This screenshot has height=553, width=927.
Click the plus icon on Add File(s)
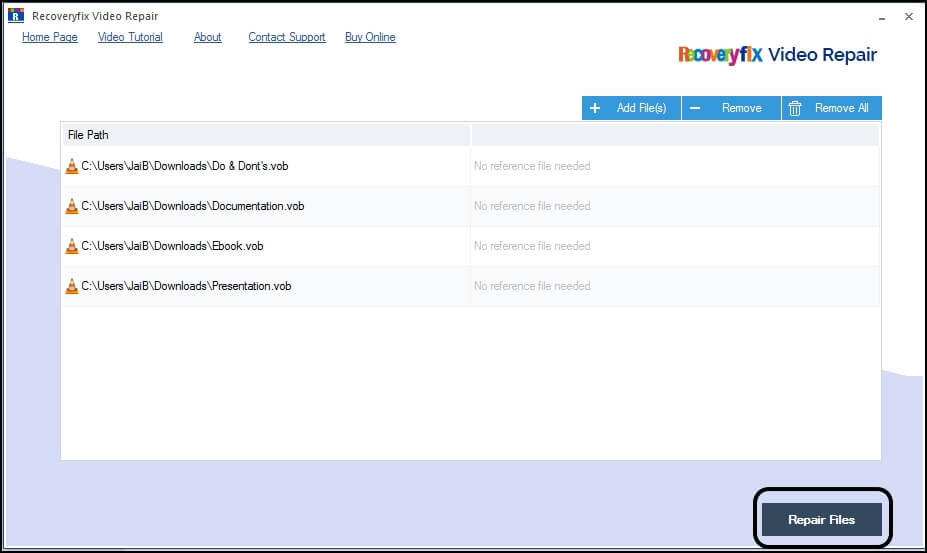pos(595,108)
